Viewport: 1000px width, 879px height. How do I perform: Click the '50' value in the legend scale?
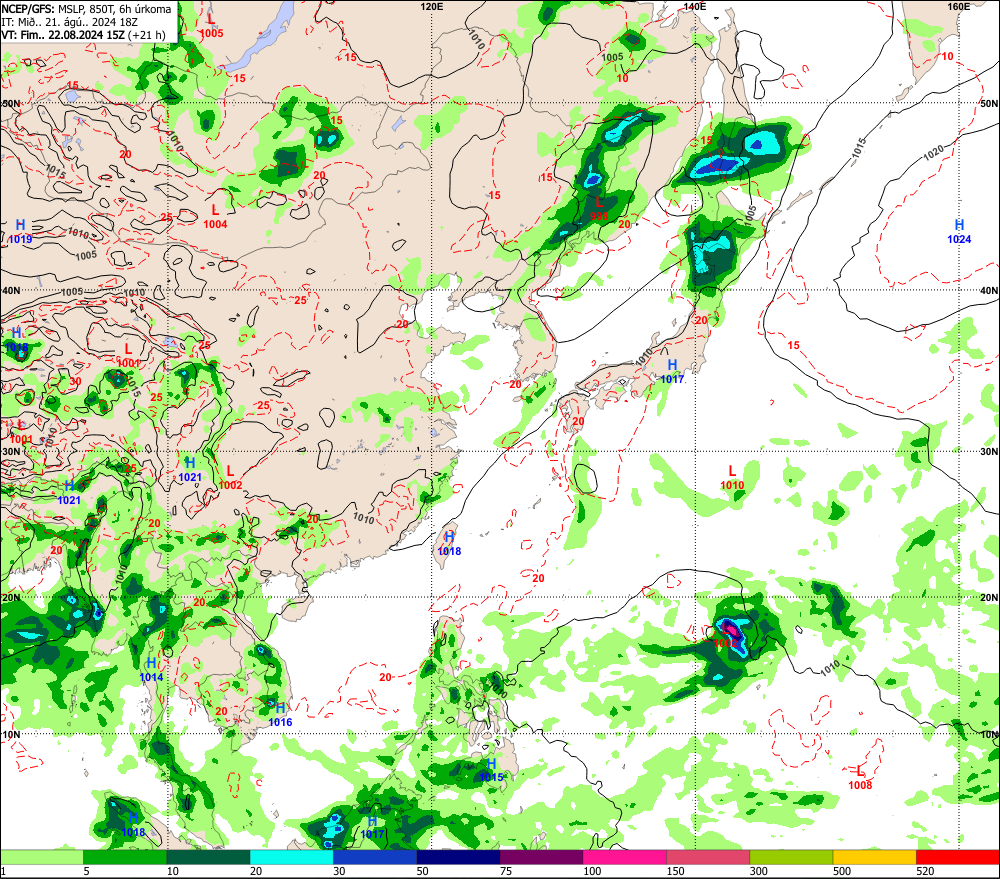pos(422,871)
